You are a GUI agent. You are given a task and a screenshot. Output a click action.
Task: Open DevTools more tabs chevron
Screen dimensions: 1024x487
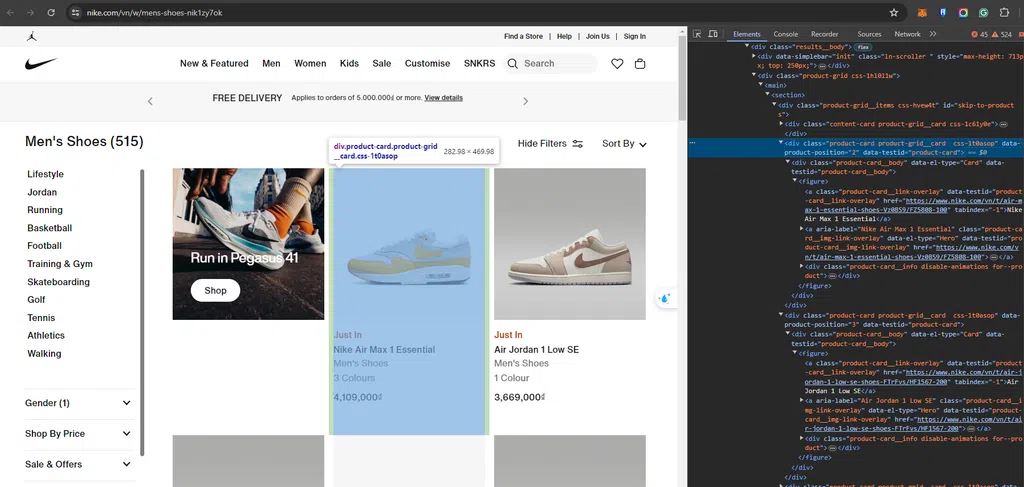pos(933,34)
